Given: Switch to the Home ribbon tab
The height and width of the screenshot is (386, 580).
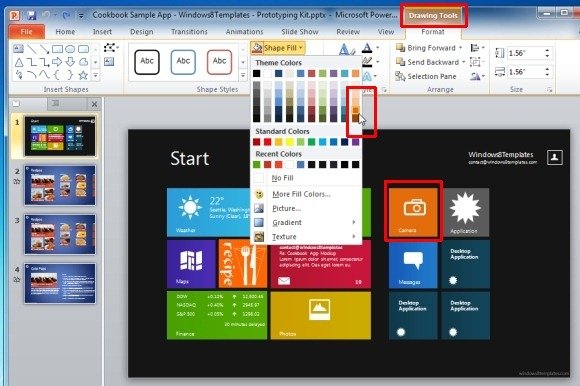Looking at the screenshot, I should 65,32.
